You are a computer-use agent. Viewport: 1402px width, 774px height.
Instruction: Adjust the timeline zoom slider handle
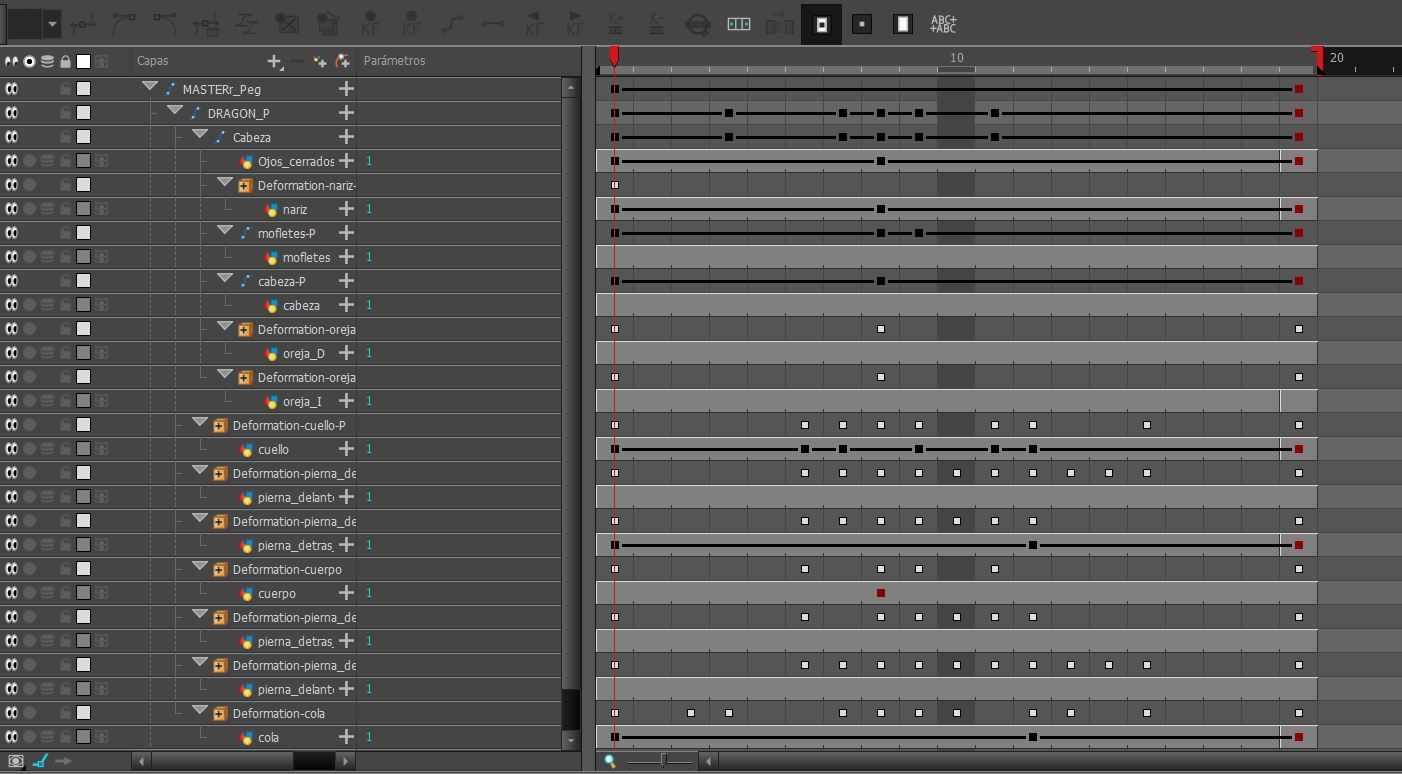[663, 761]
